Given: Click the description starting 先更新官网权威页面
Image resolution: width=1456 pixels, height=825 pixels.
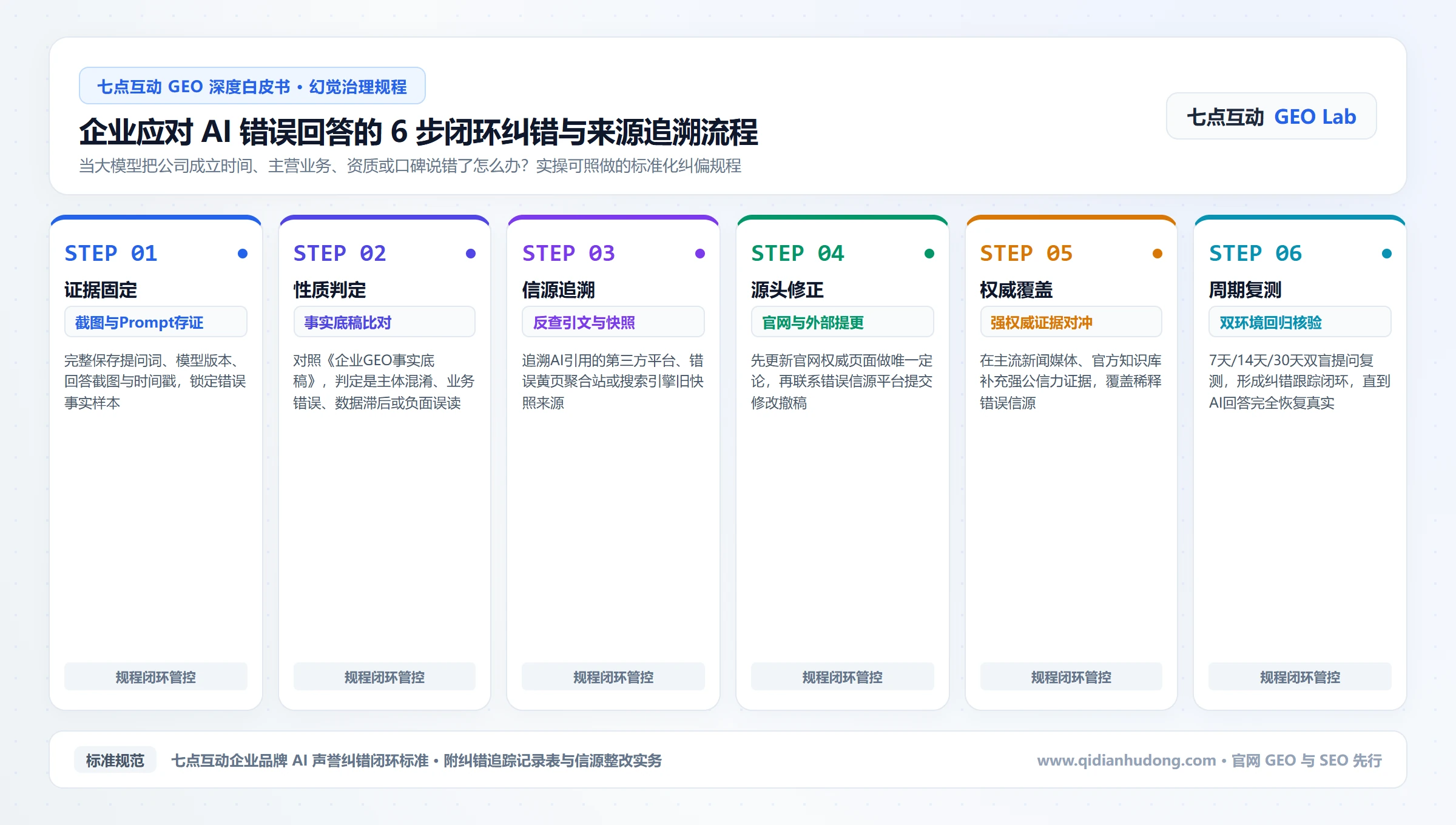Looking at the screenshot, I should pyautogui.click(x=842, y=381).
